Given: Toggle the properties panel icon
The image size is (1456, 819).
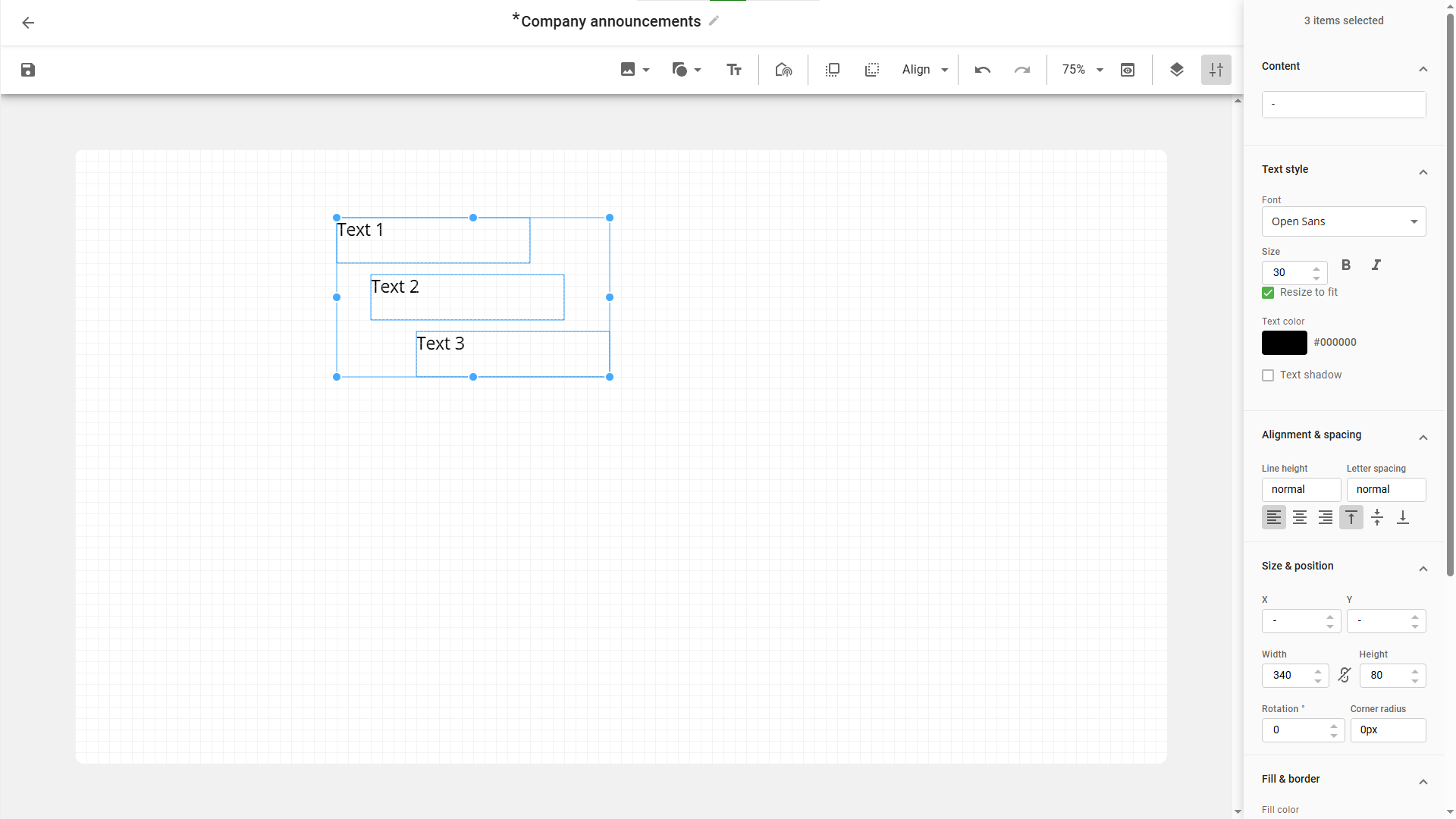Looking at the screenshot, I should (1216, 70).
